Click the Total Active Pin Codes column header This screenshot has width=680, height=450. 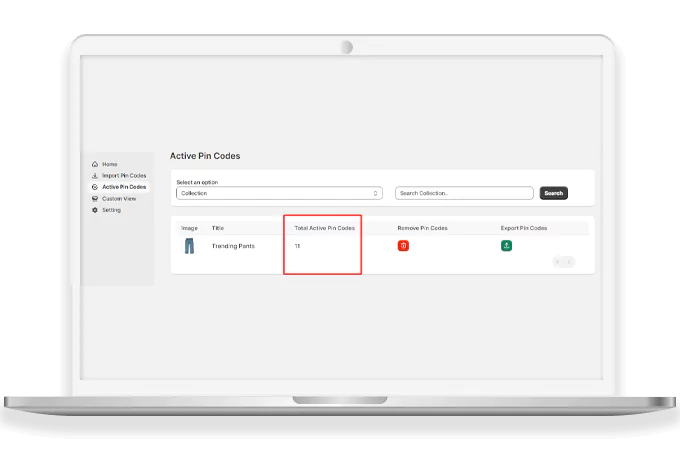click(x=324, y=228)
